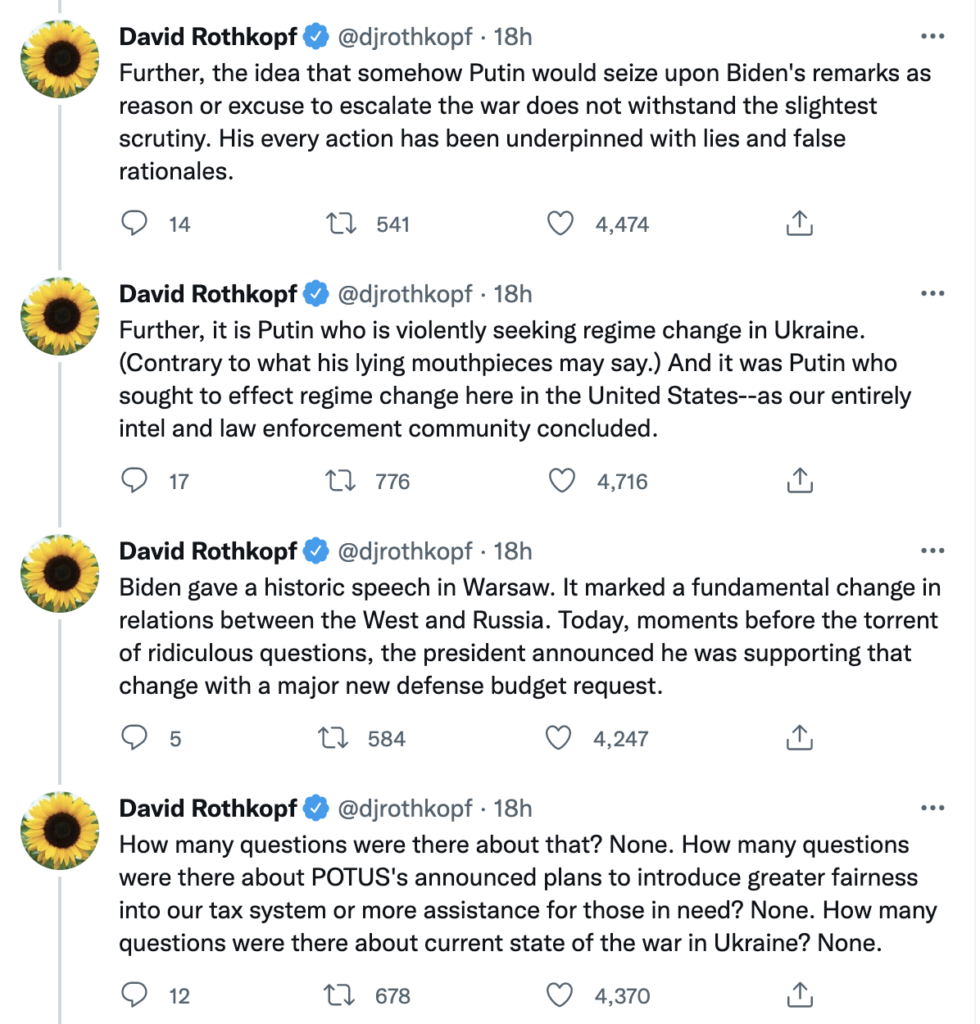Open David Rothkopf's profile name on first tweet
This screenshot has width=980, height=1024.
pos(208,37)
